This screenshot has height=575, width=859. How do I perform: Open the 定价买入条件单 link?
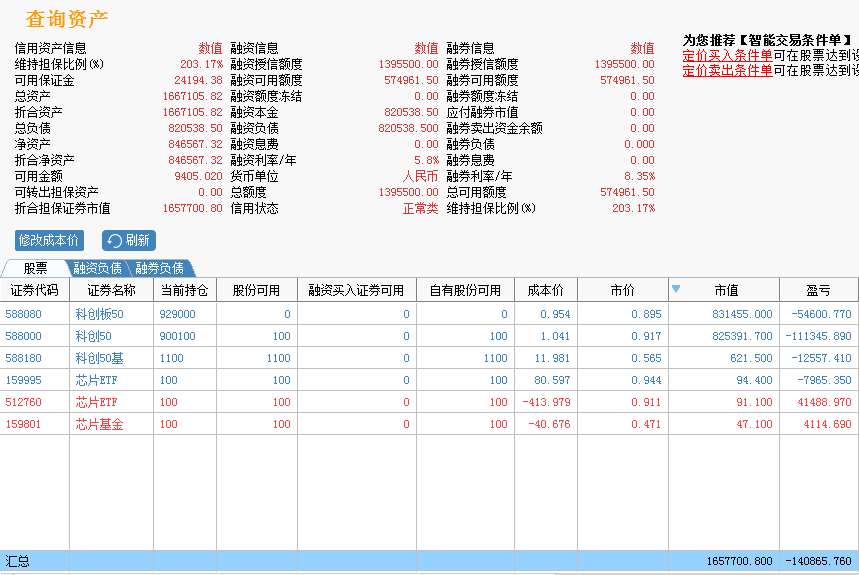click(x=728, y=55)
